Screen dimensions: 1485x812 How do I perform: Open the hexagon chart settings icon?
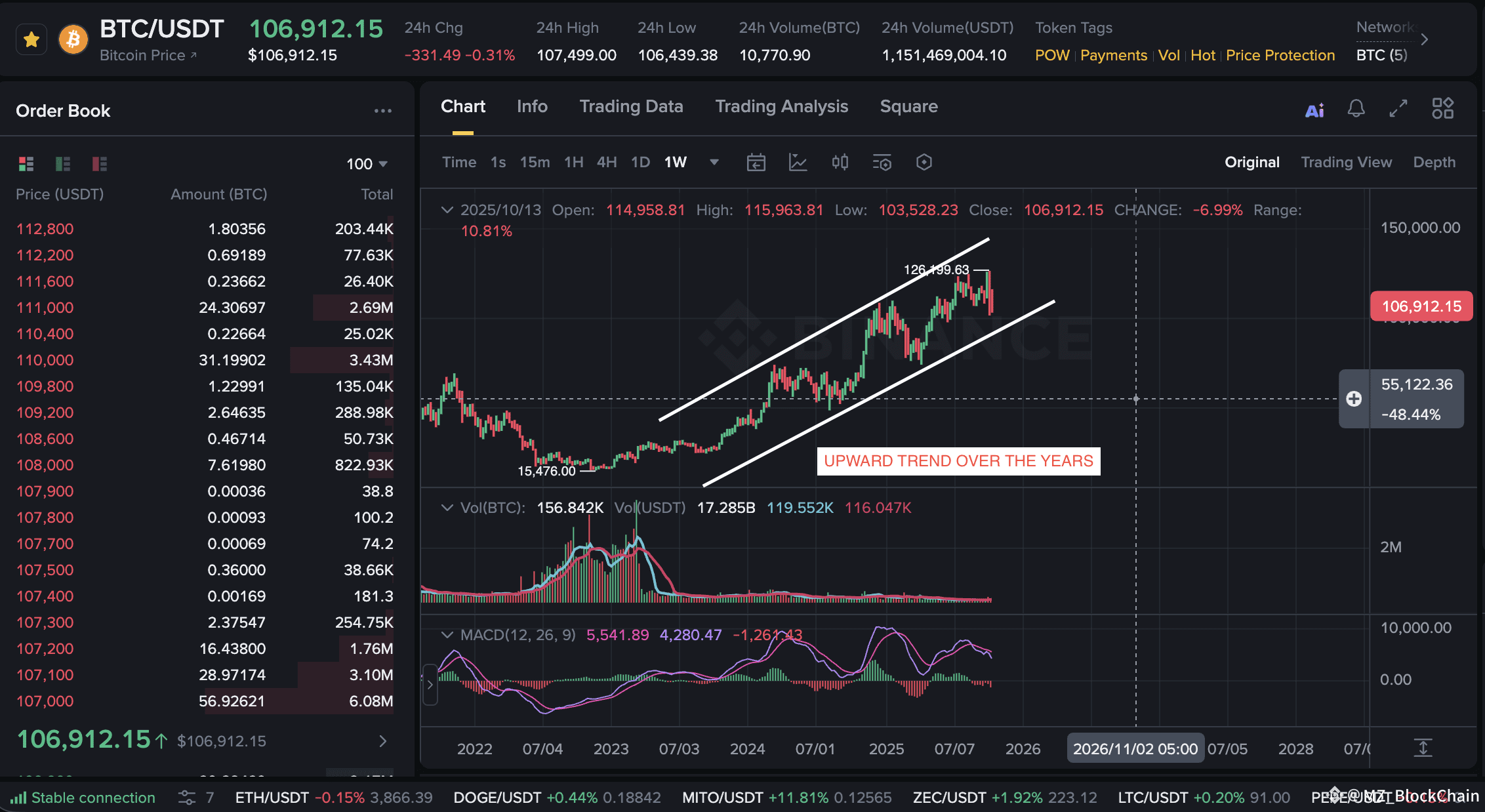tap(924, 162)
